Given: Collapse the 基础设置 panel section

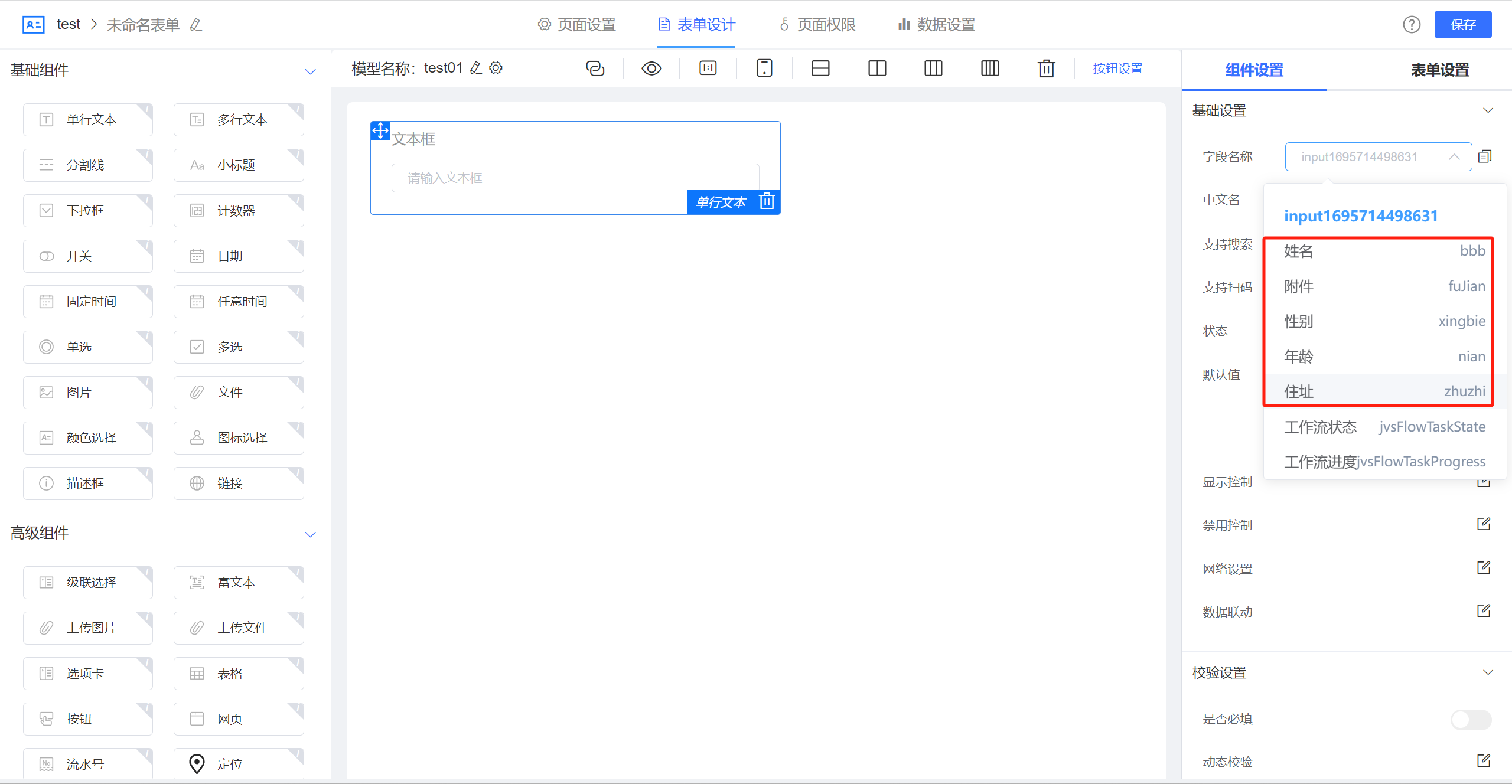Looking at the screenshot, I should point(1488,110).
